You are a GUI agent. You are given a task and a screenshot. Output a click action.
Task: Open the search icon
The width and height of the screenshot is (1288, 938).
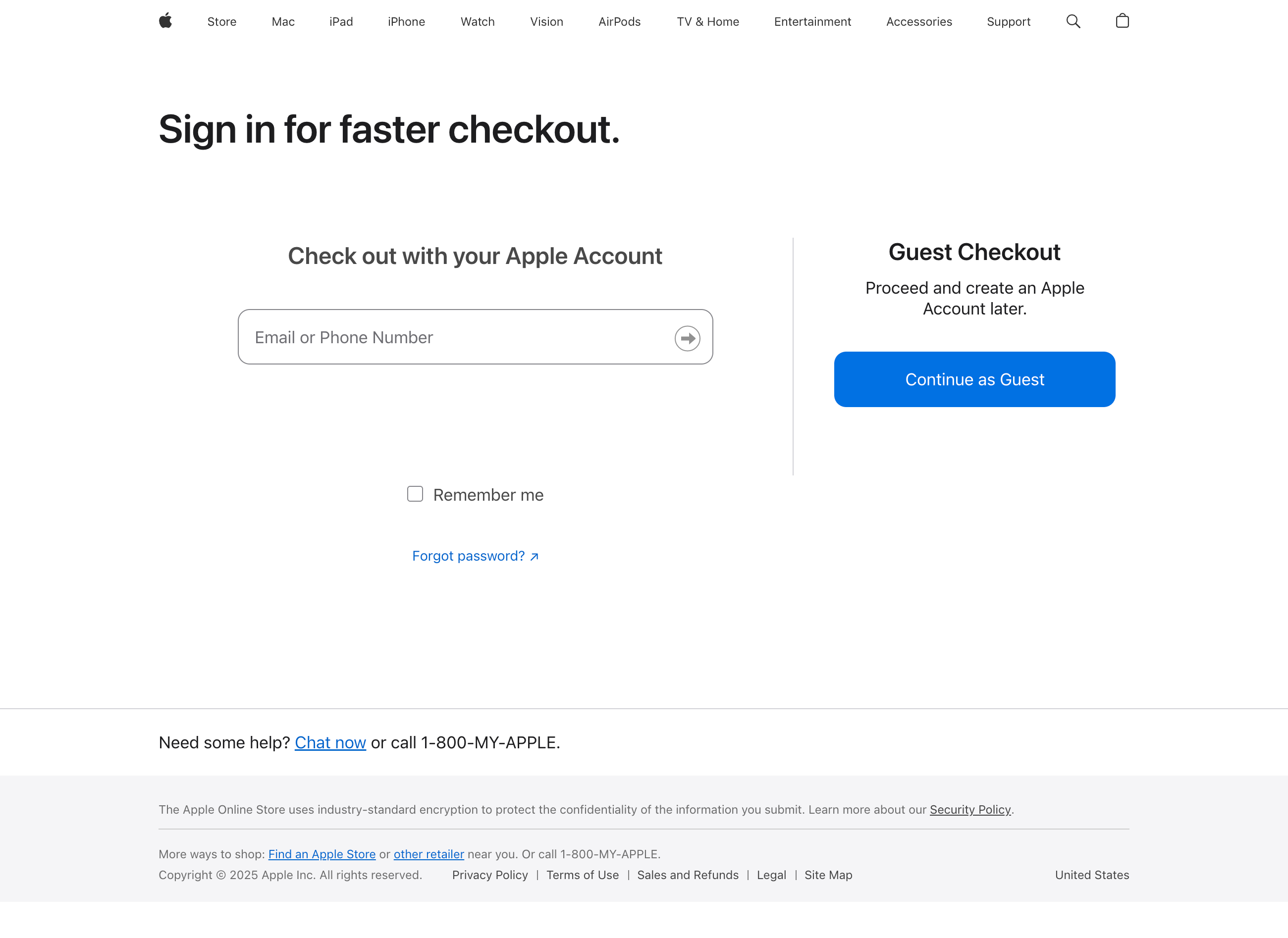tap(1073, 21)
